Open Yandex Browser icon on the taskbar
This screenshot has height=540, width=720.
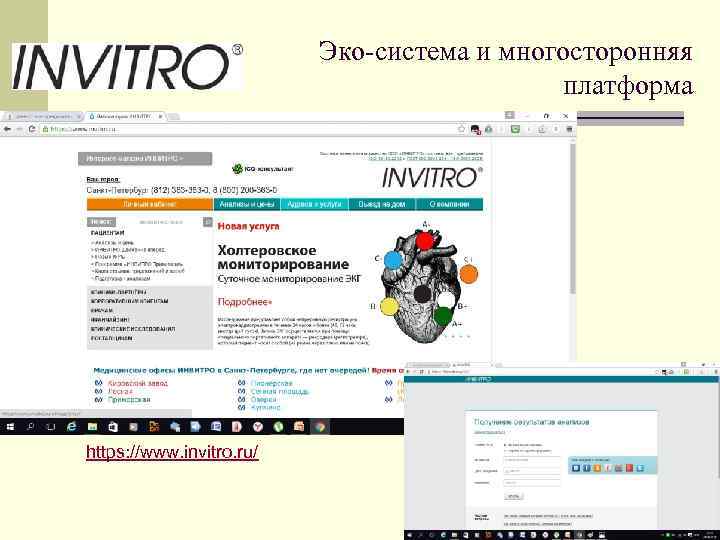coord(258,427)
